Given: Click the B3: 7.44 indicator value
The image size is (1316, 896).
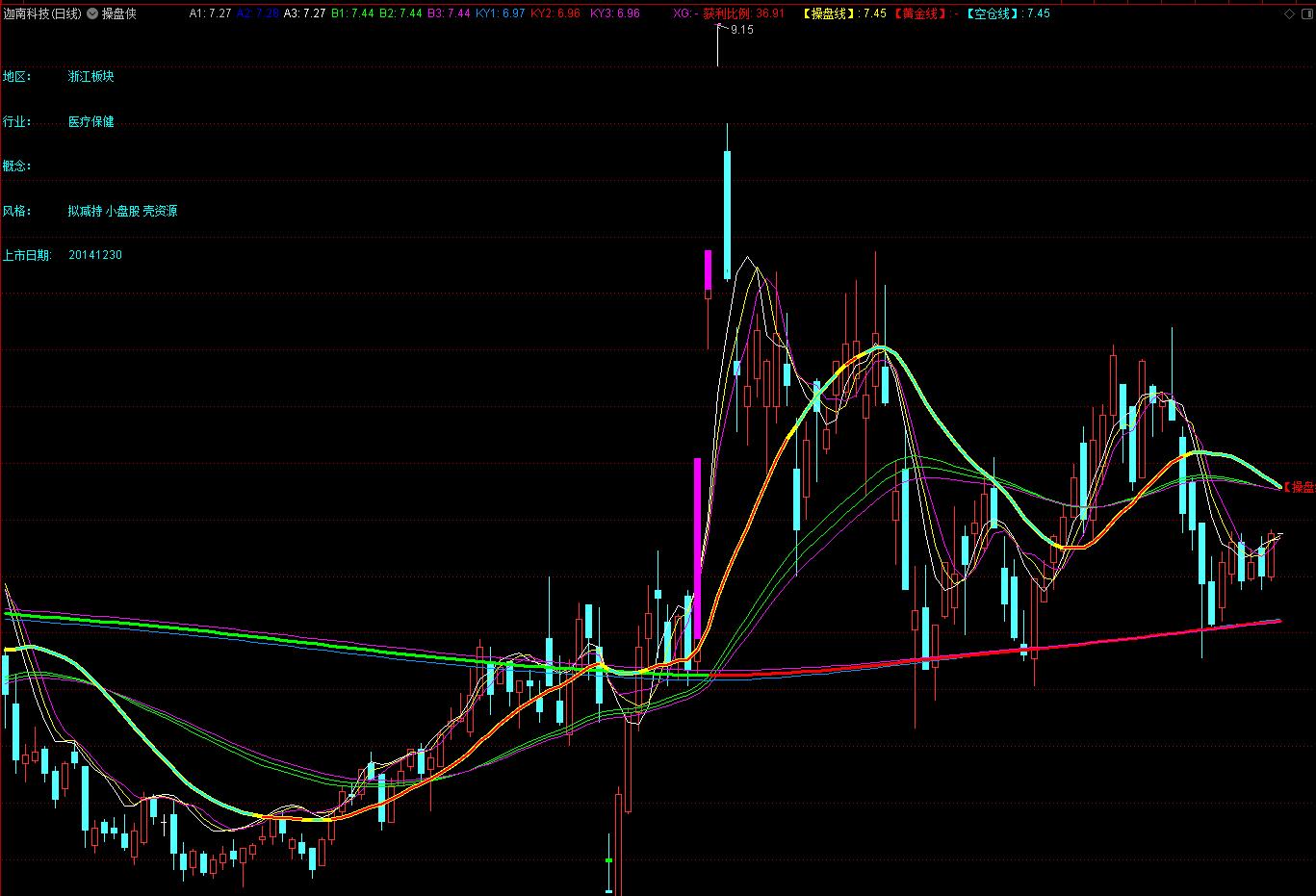Looking at the screenshot, I should click(449, 13).
